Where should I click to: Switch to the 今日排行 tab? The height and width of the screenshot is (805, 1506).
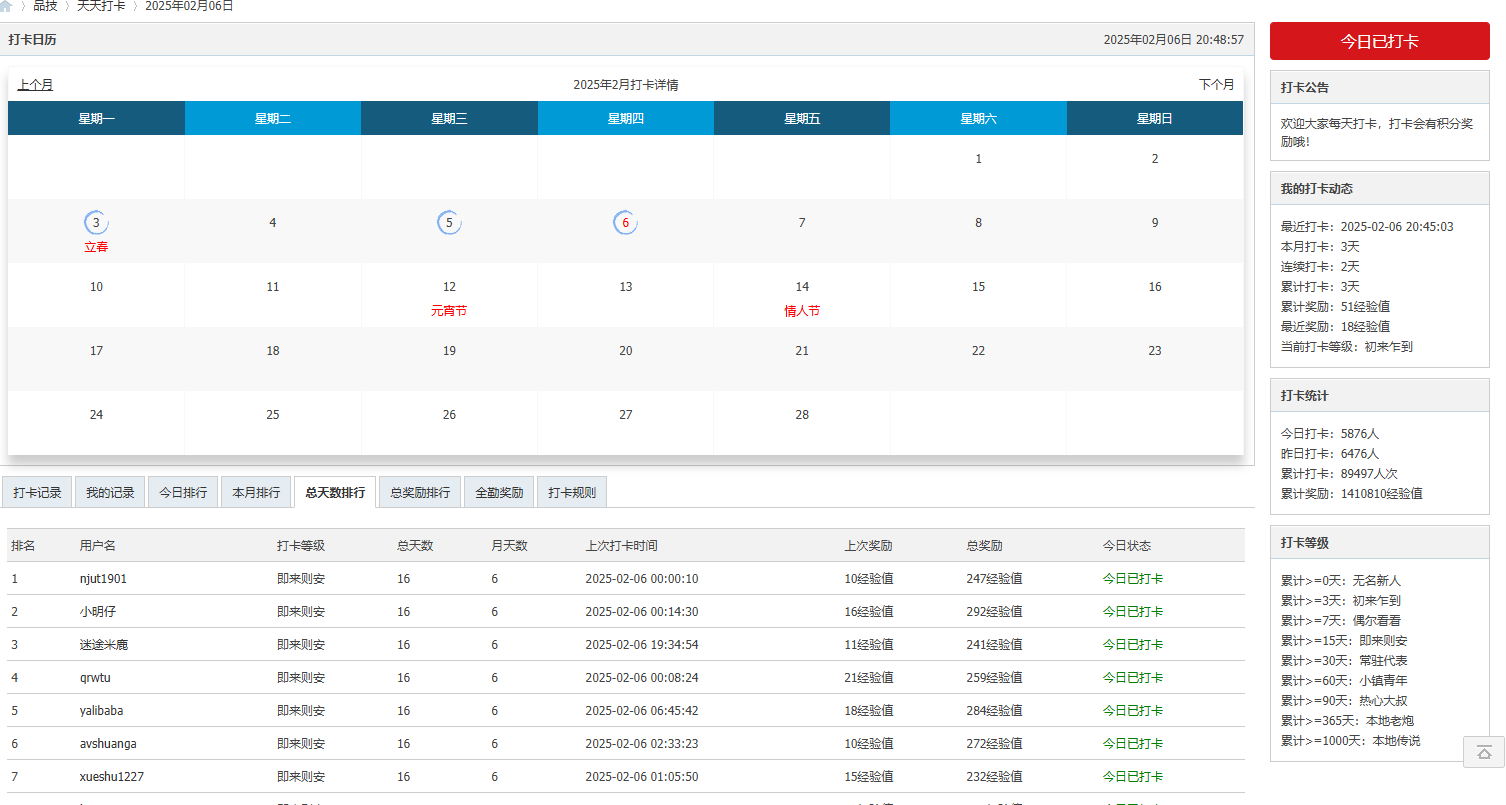click(183, 492)
